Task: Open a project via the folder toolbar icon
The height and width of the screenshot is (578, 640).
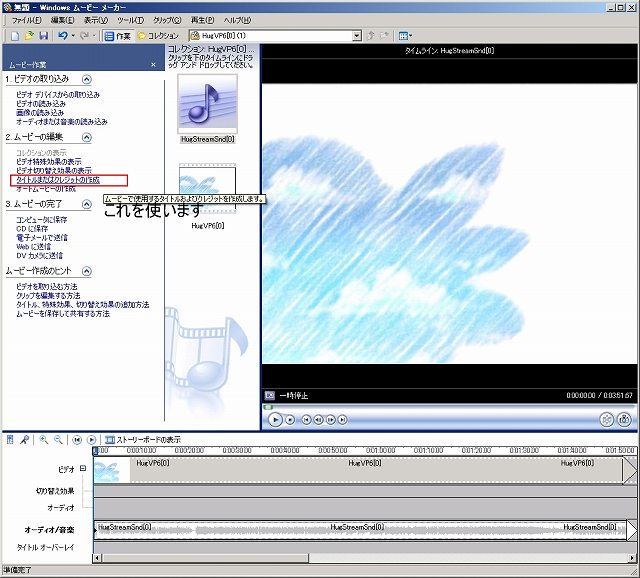Action: 29,36
